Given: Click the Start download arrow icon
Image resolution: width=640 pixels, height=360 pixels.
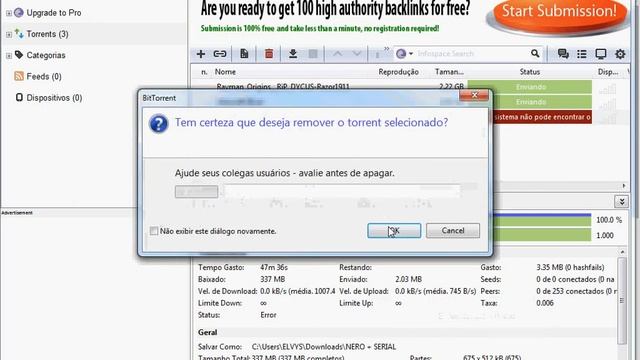Looking at the screenshot, I should click(293, 54).
